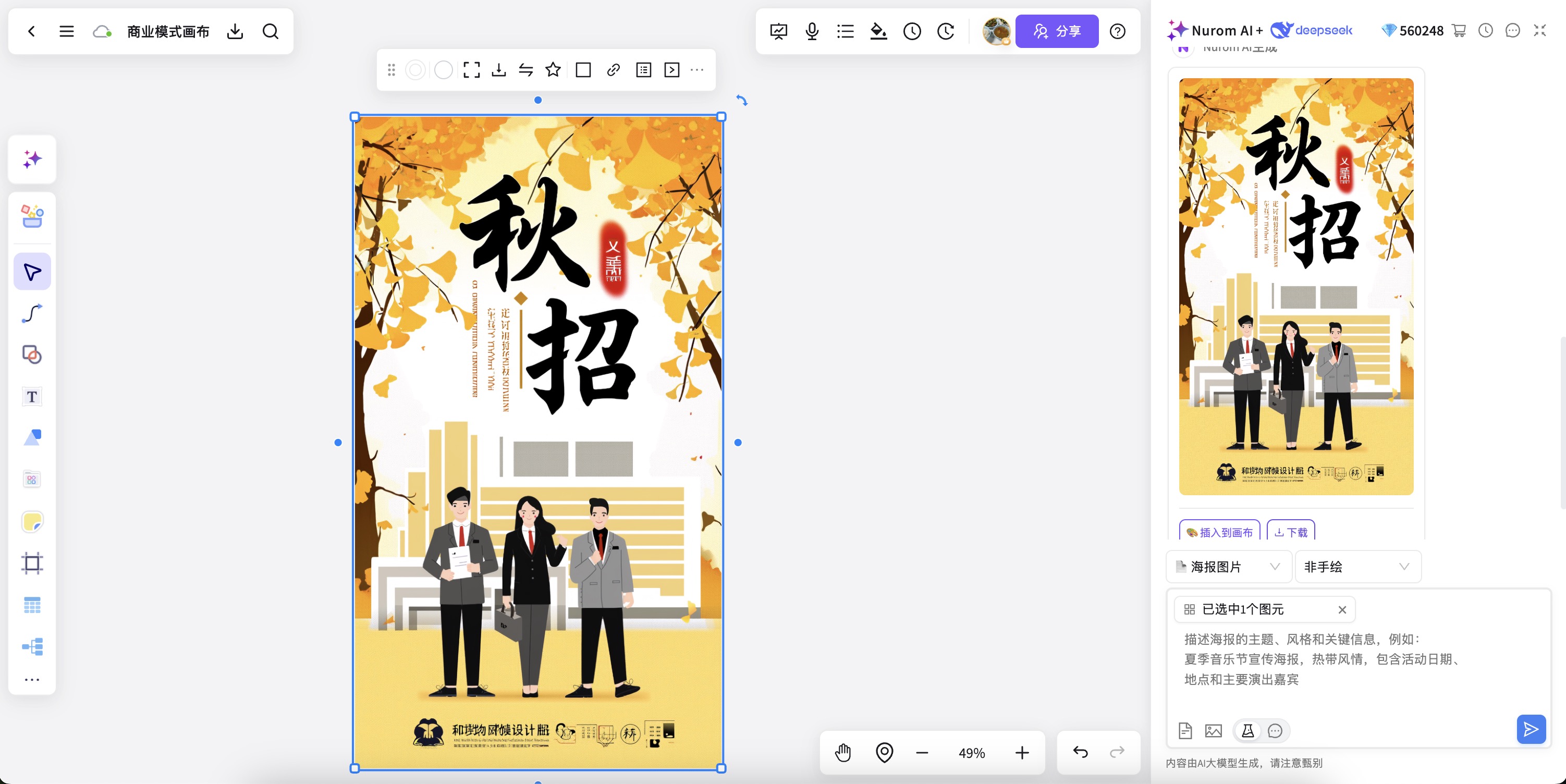Click the diamond credits 560248

pyautogui.click(x=1412, y=30)
